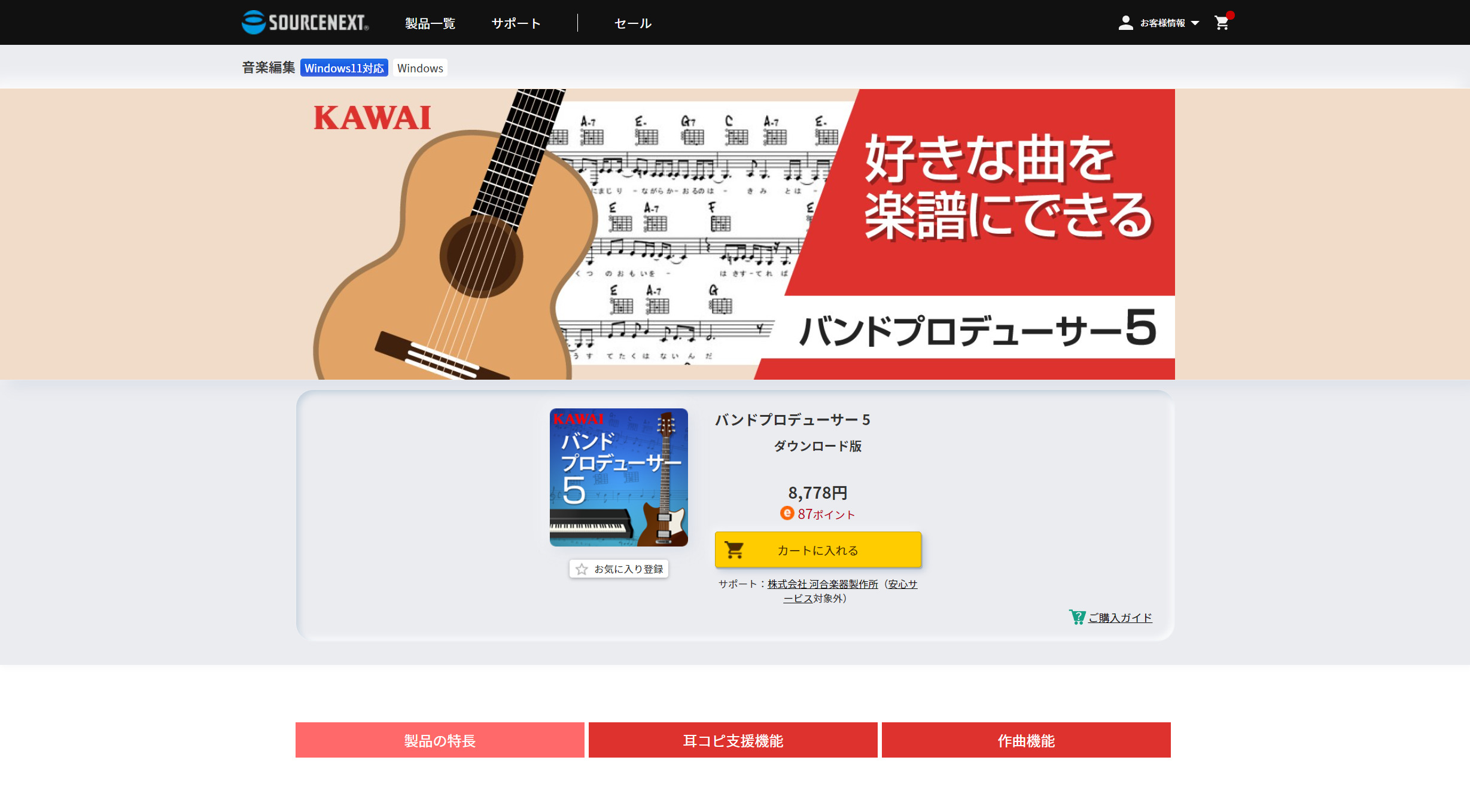1470x812 pixels.
Task: Open the ご購入ガイド link
Action: click(1120, 618)
